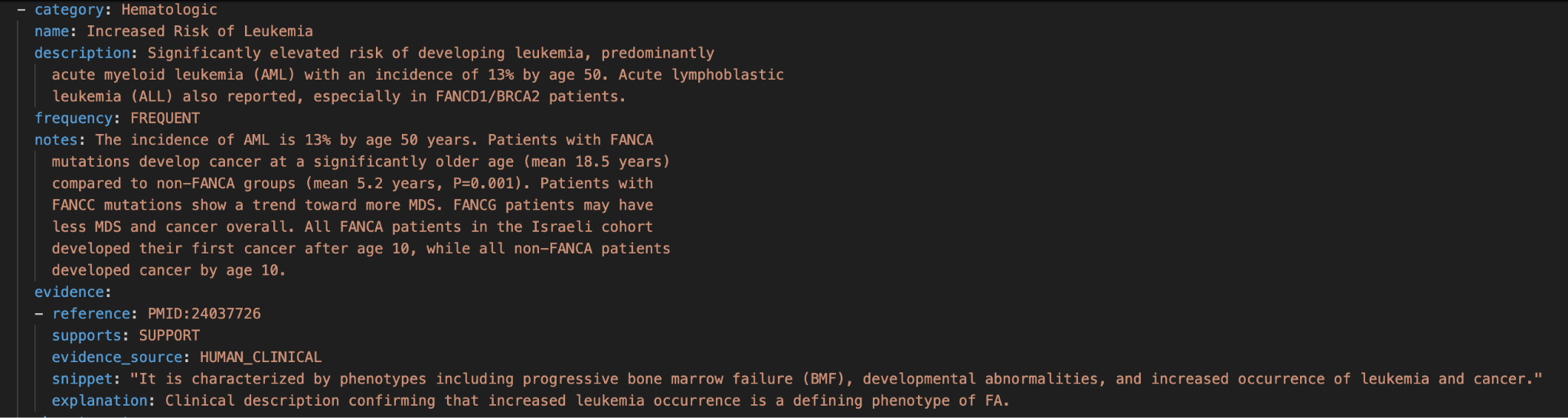The height and width of the screenshot is (418, 1568).
Task: Select the PMID:24037726 reference value
Action: tap(204, 314)
